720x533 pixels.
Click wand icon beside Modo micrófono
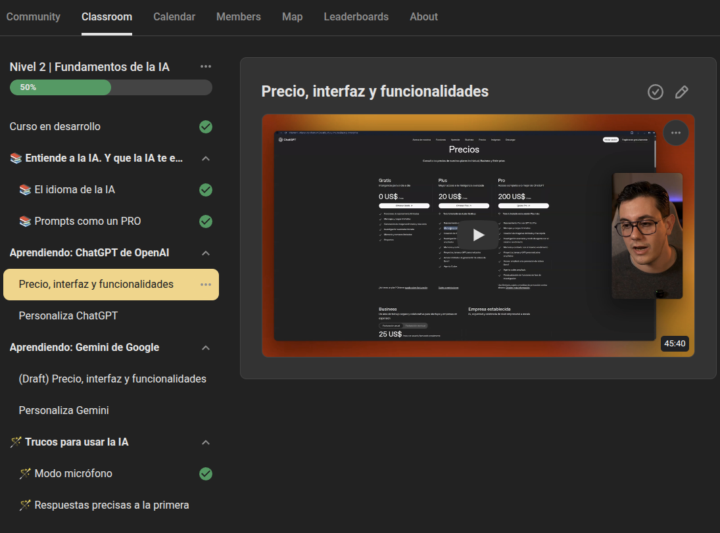pyautogui.click(x=25, y=473)
